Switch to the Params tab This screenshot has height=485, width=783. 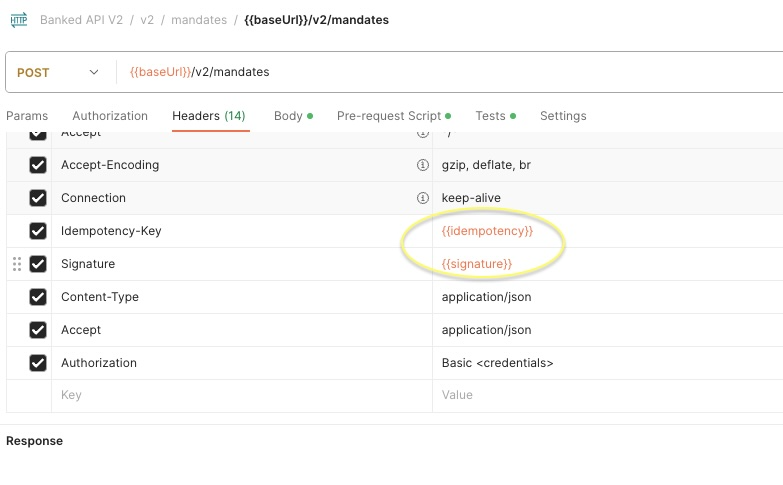pos(27,116)
